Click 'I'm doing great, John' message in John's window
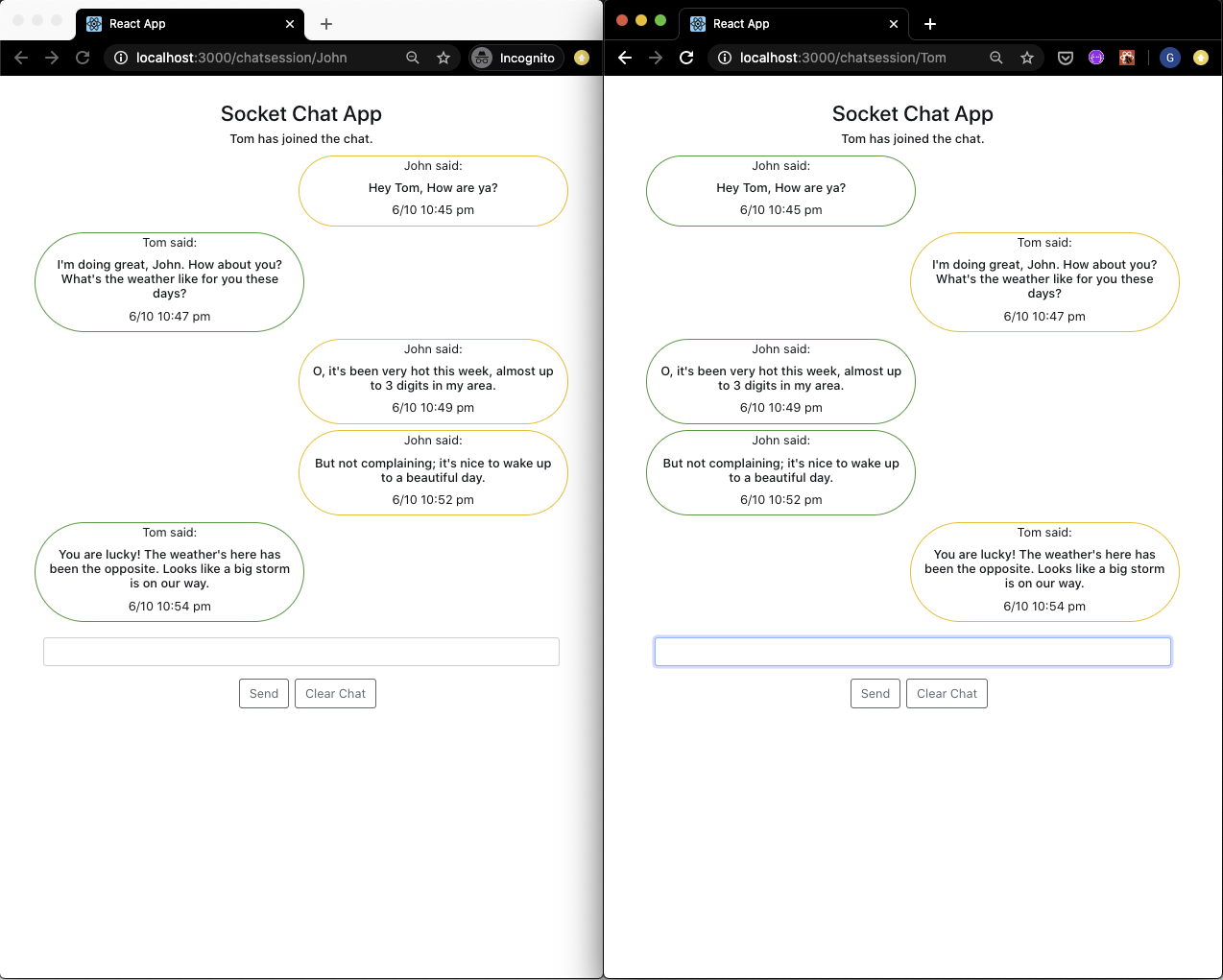 point(170,279)
